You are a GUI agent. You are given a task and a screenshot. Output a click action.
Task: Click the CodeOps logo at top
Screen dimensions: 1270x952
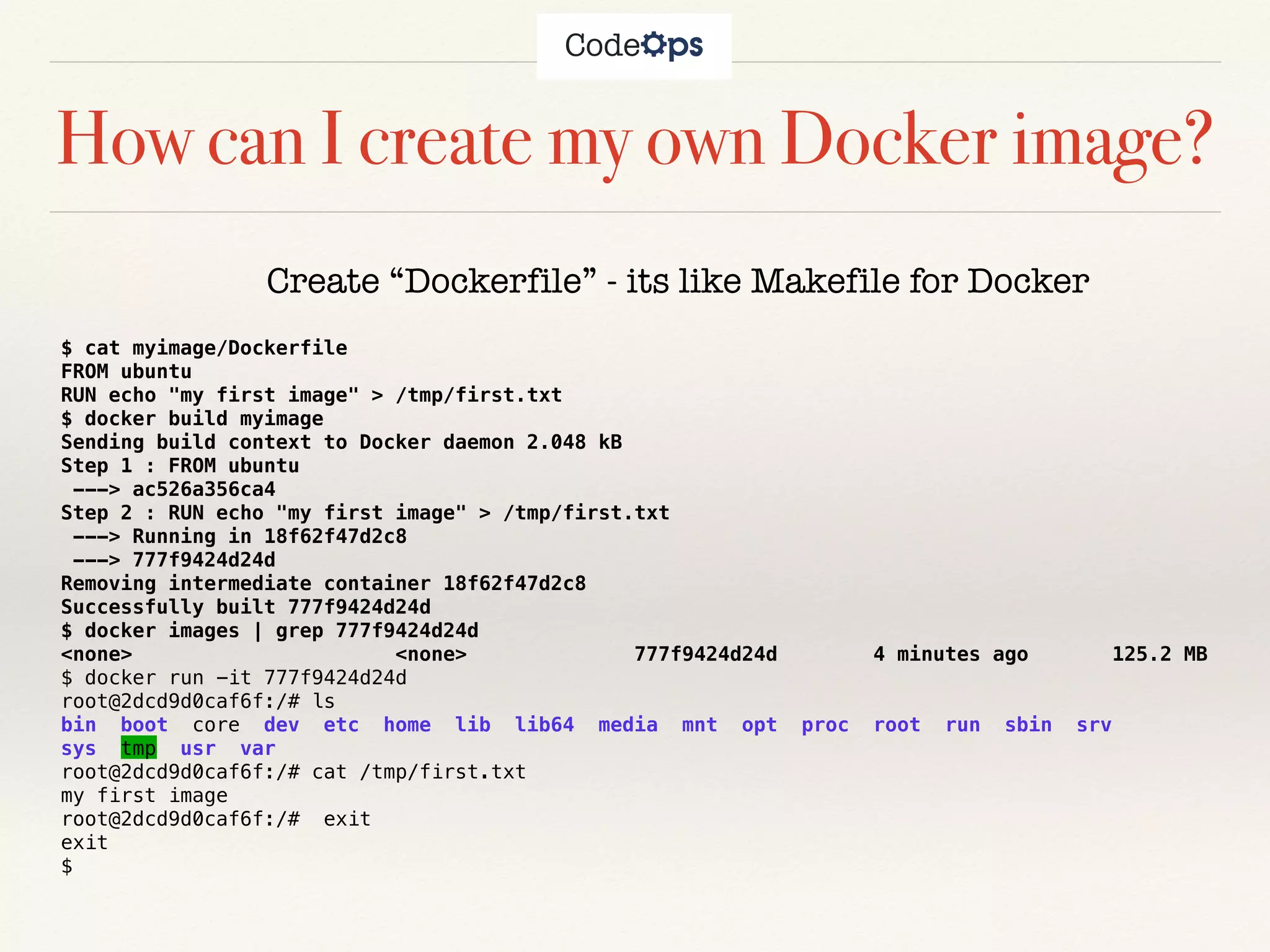click(x=634, y=46)
